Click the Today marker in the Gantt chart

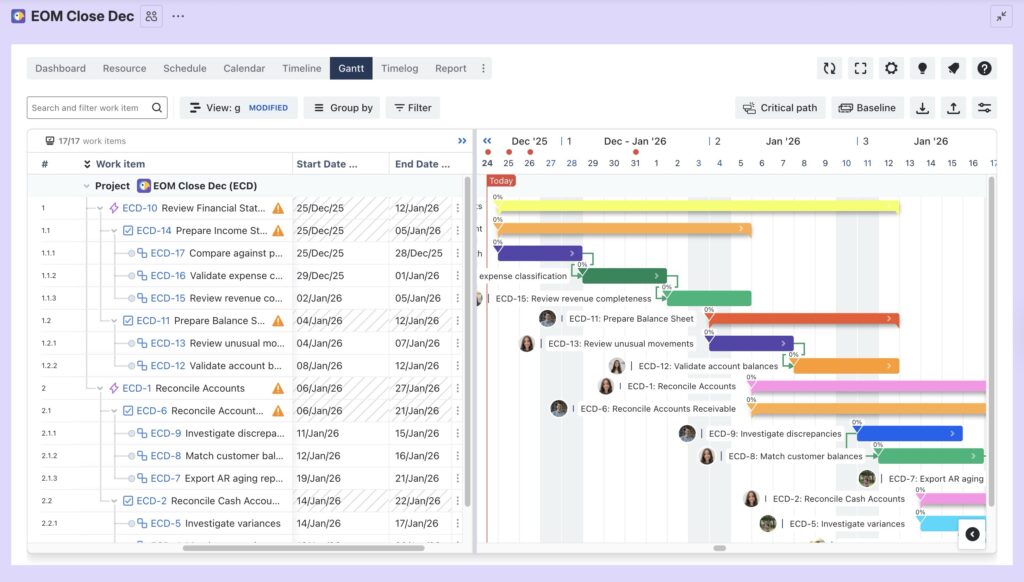pos(500,181)
